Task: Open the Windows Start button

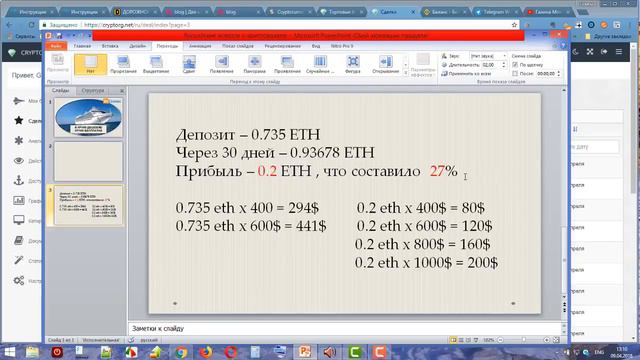Action: pyautogui.click(x=9, y=352)
